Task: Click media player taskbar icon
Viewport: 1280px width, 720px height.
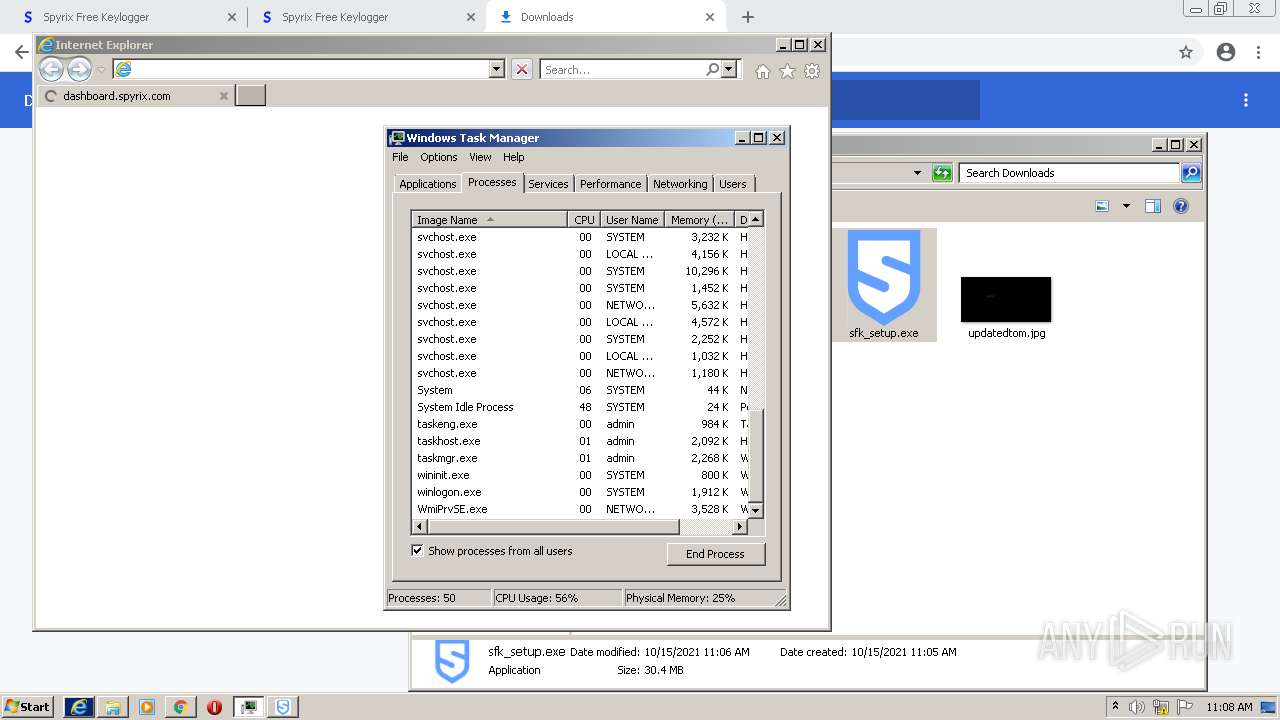Action: (x=147, y=707)
